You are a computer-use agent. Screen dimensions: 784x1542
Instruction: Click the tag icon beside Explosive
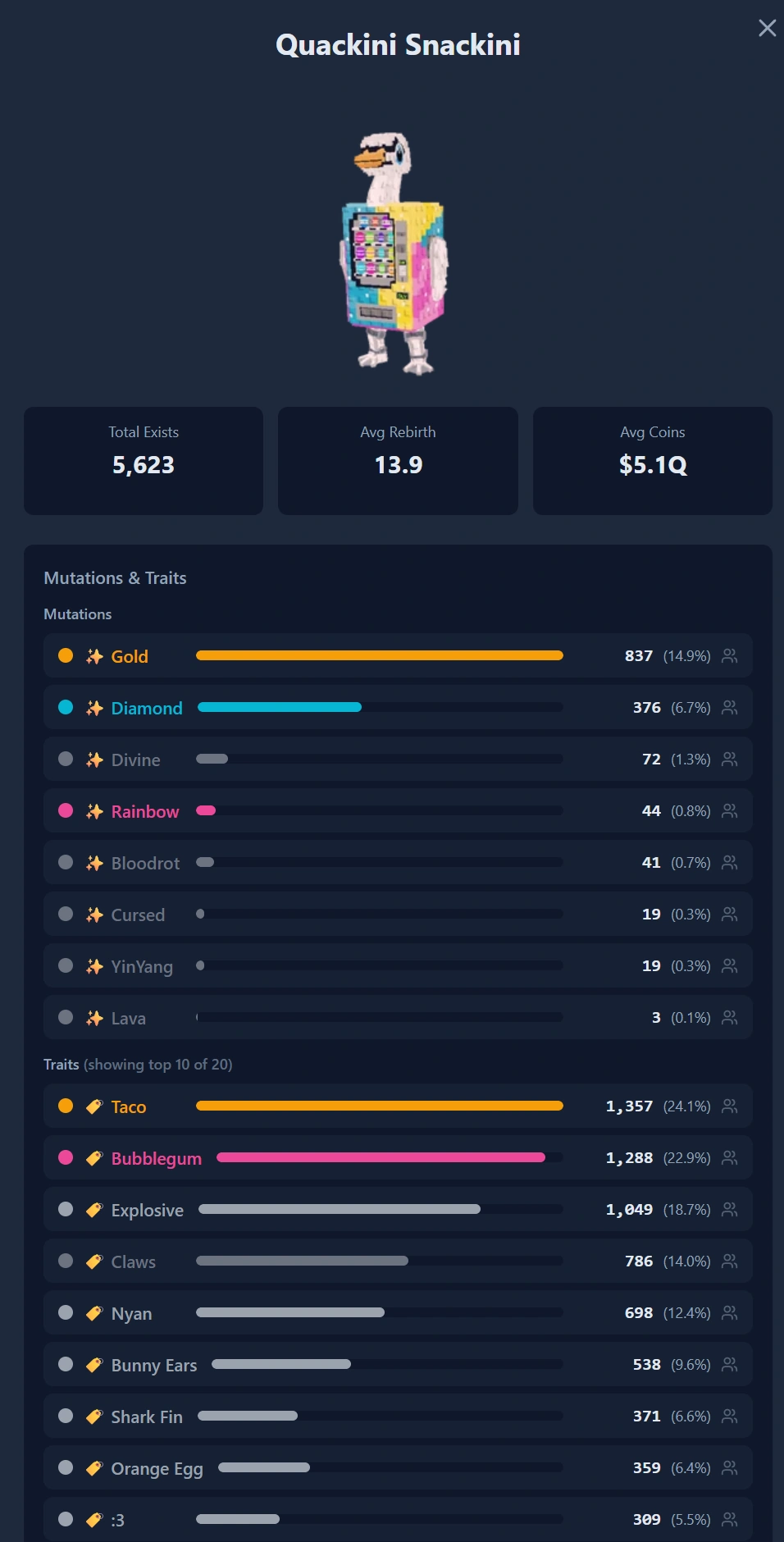coord(94,1210)
